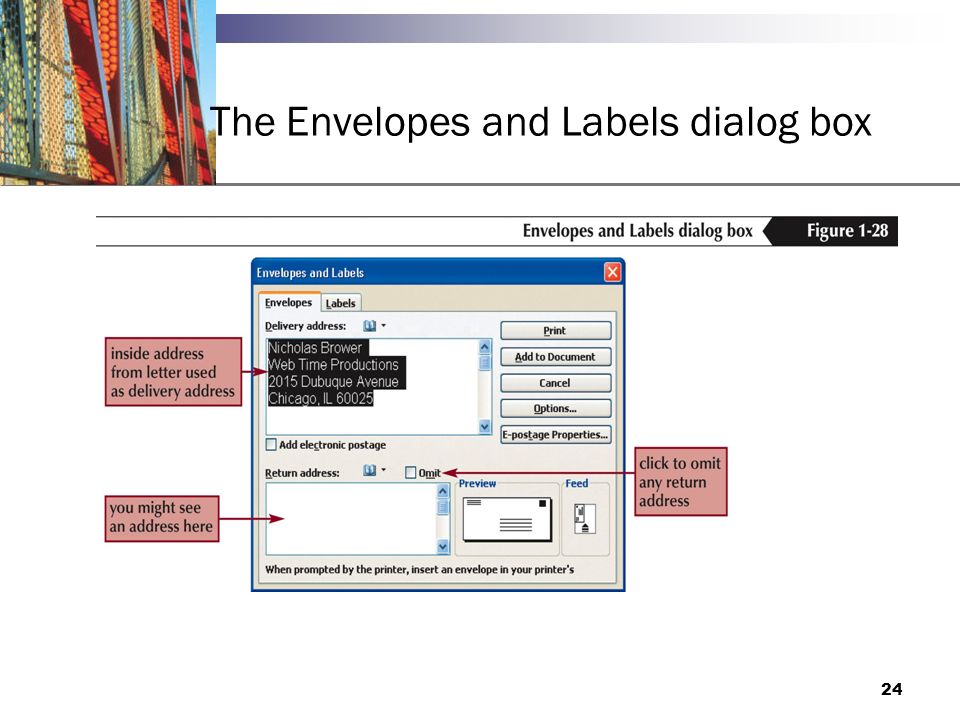Click the printer Feed icon
Image resolution: width=960 pixels, height=720 pixels.
[585, 518]
